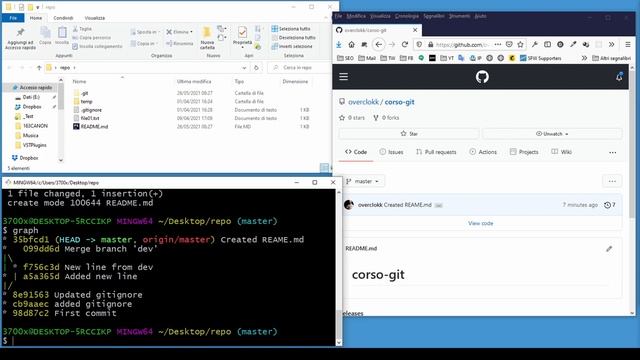The width and height of the screenshot is (640, 360).
Task: Open more repository tabs three-dot menu
Action: coord(613,152)
